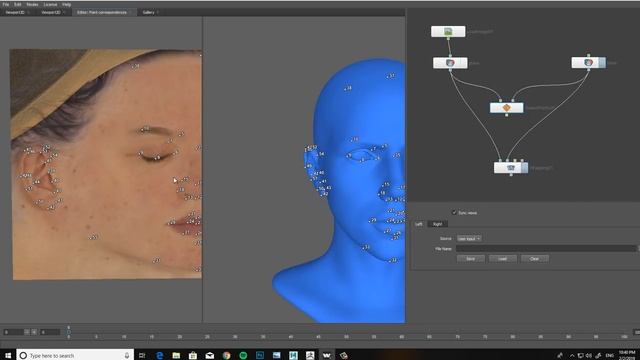
Task: Click the taskbar clock
Action: click(x=627, y=355)
